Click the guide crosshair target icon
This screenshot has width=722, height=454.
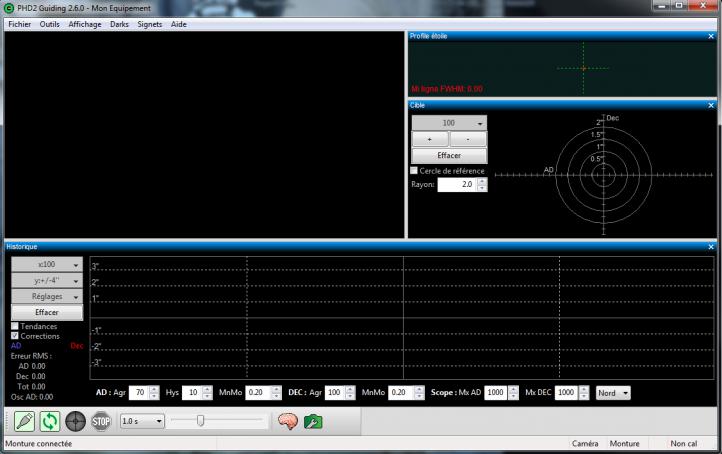pos(76,421)
